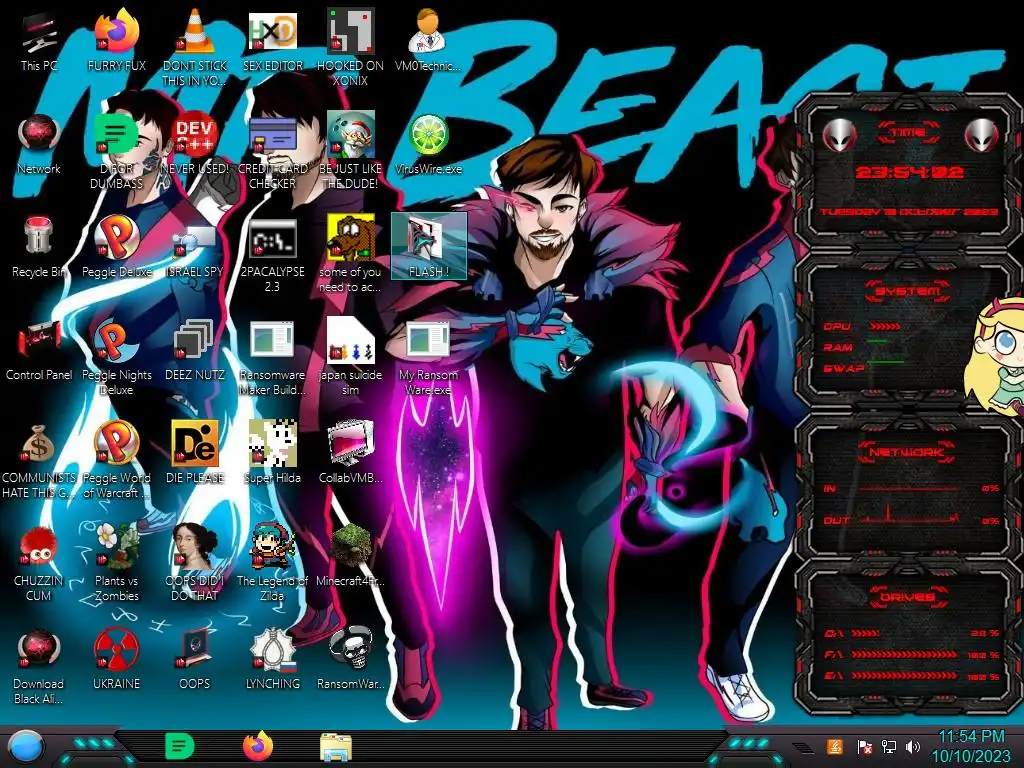
Task: Open the Action Center flag tray icon
Action: (x=864, y=746)
